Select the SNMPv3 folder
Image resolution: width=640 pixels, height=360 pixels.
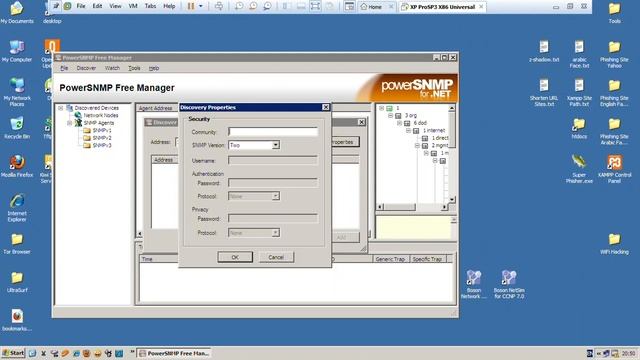click(x=97, y=145)
